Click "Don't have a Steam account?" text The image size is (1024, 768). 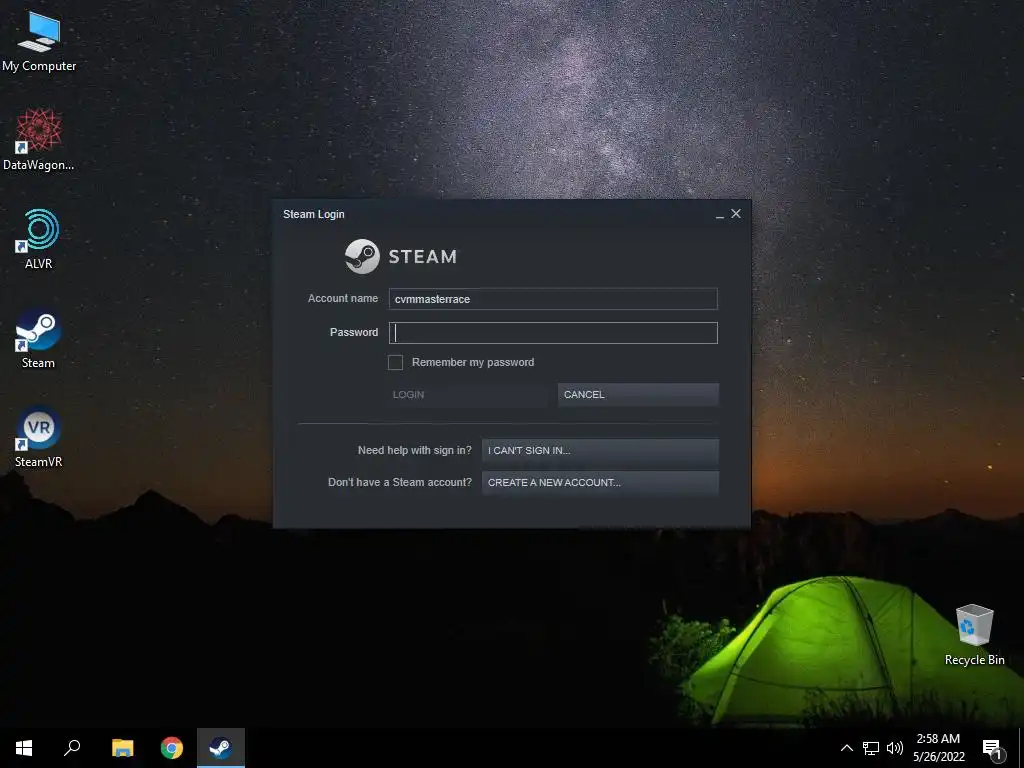click(400, 482)
